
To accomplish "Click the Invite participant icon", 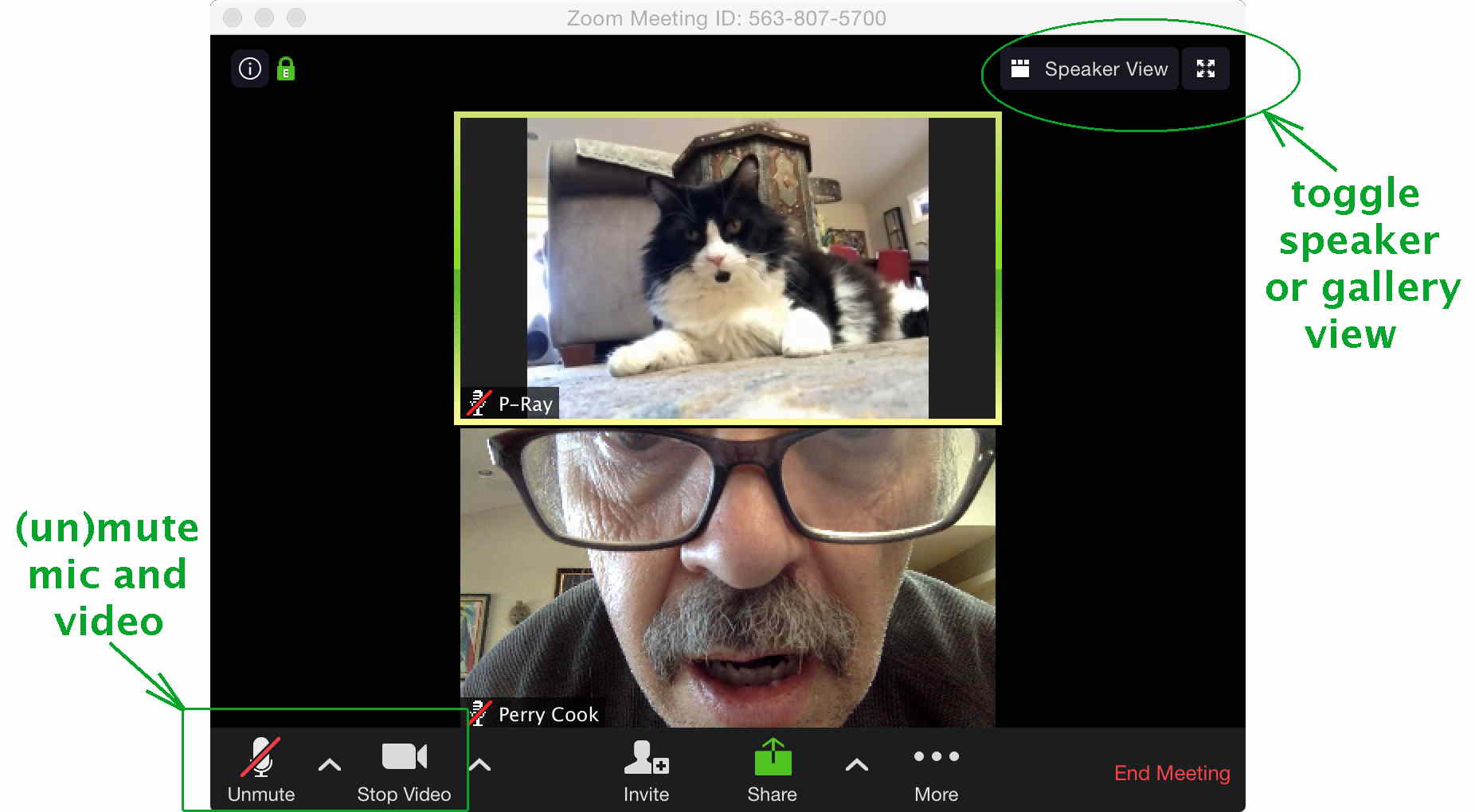I will [646, 758].
